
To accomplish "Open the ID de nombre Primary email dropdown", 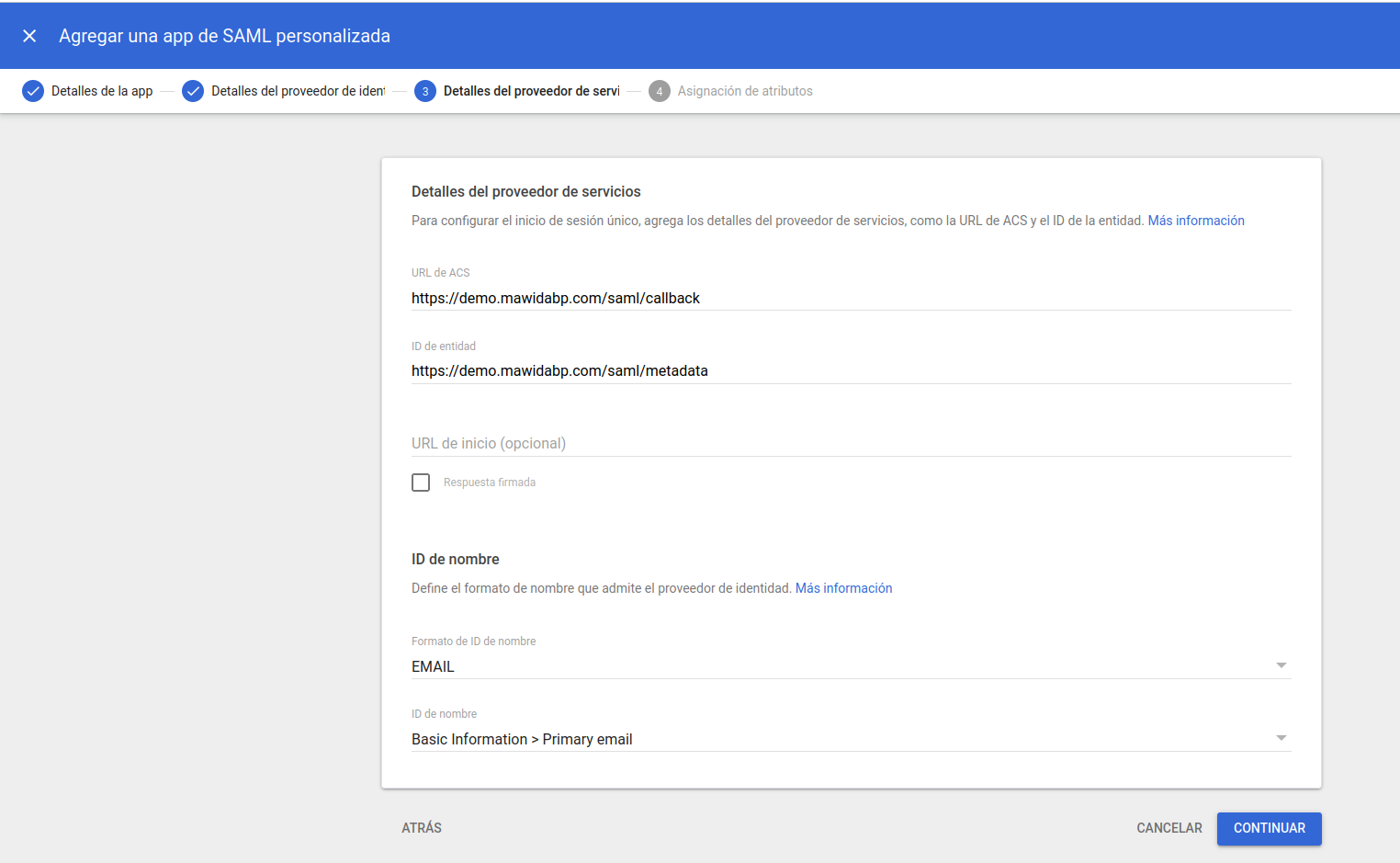I will (x=851, y=739).
